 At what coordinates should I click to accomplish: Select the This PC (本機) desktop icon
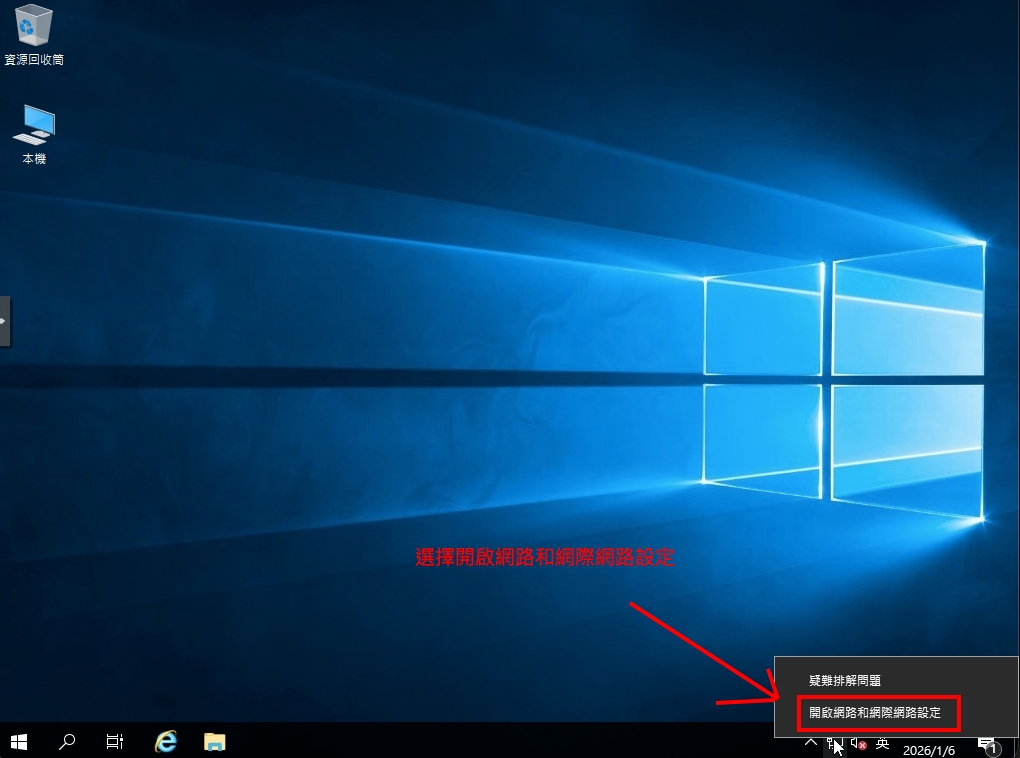(34, 125)
